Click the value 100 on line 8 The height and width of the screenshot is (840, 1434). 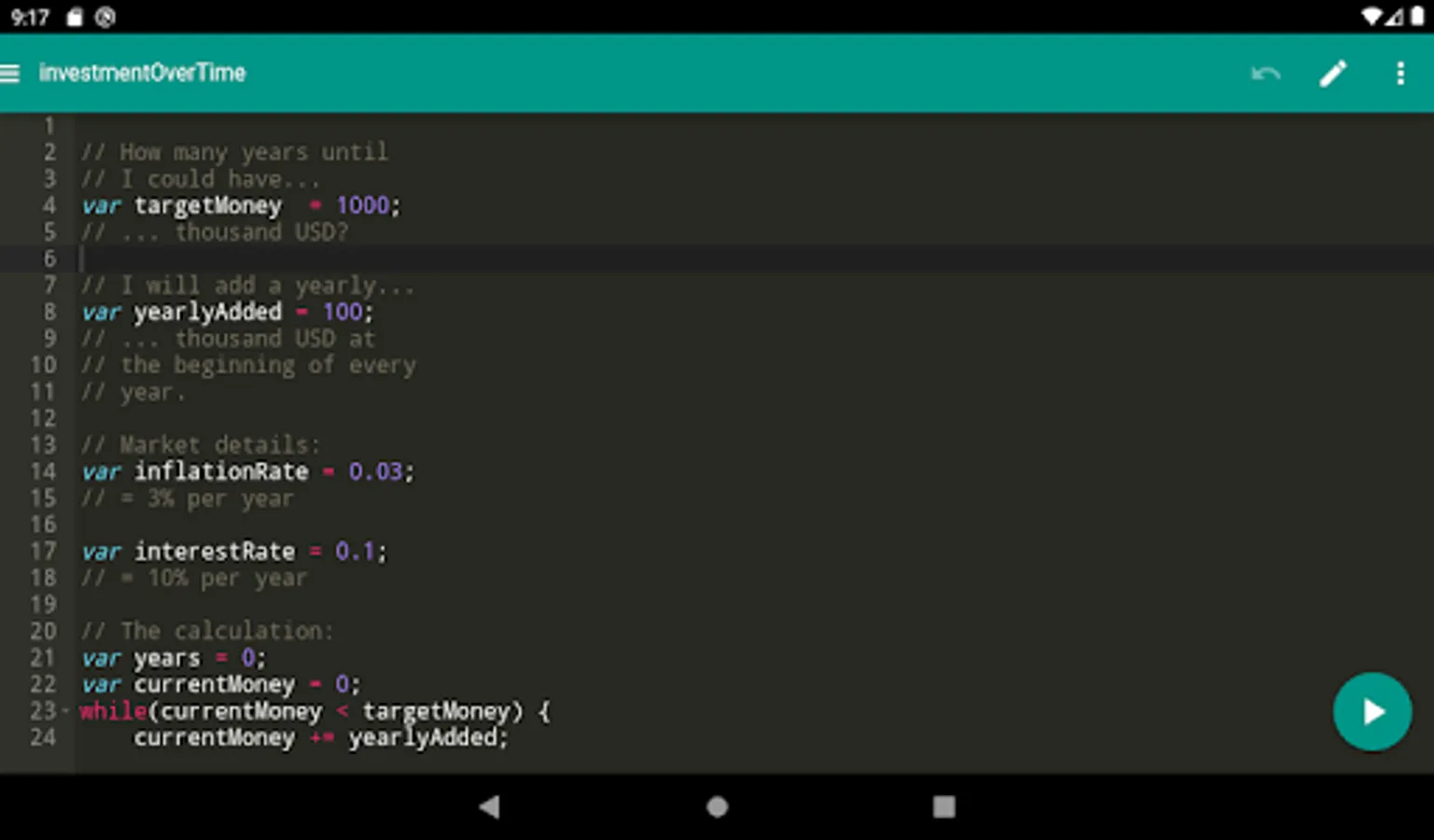click(342, 312)
